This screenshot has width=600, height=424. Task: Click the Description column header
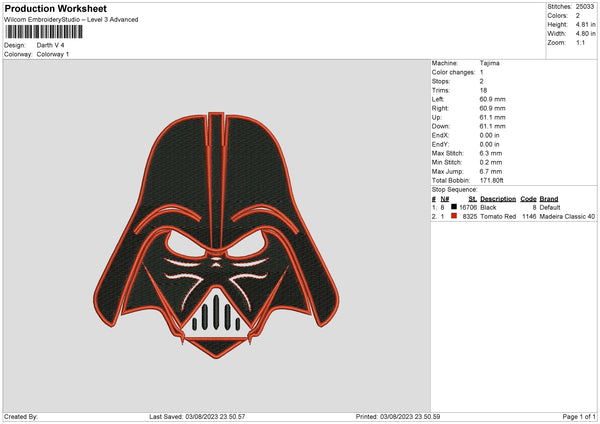(x=498, y=199)
